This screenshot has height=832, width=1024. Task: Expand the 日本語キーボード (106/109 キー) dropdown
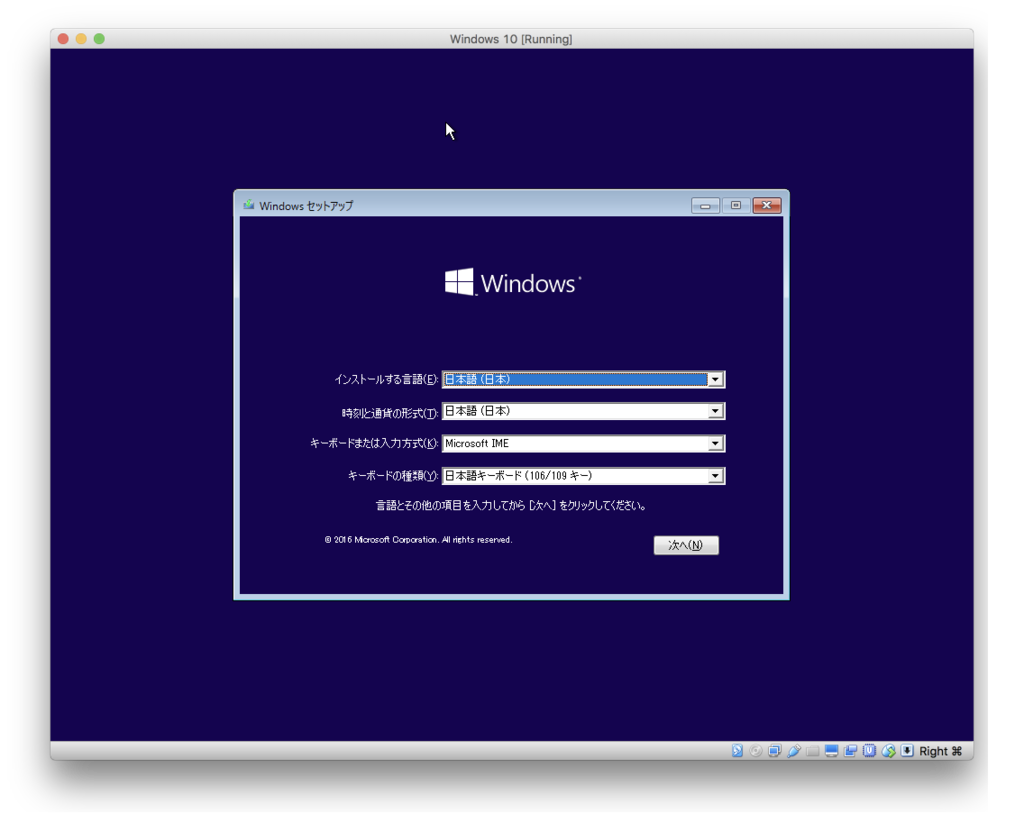coord(583,475)
